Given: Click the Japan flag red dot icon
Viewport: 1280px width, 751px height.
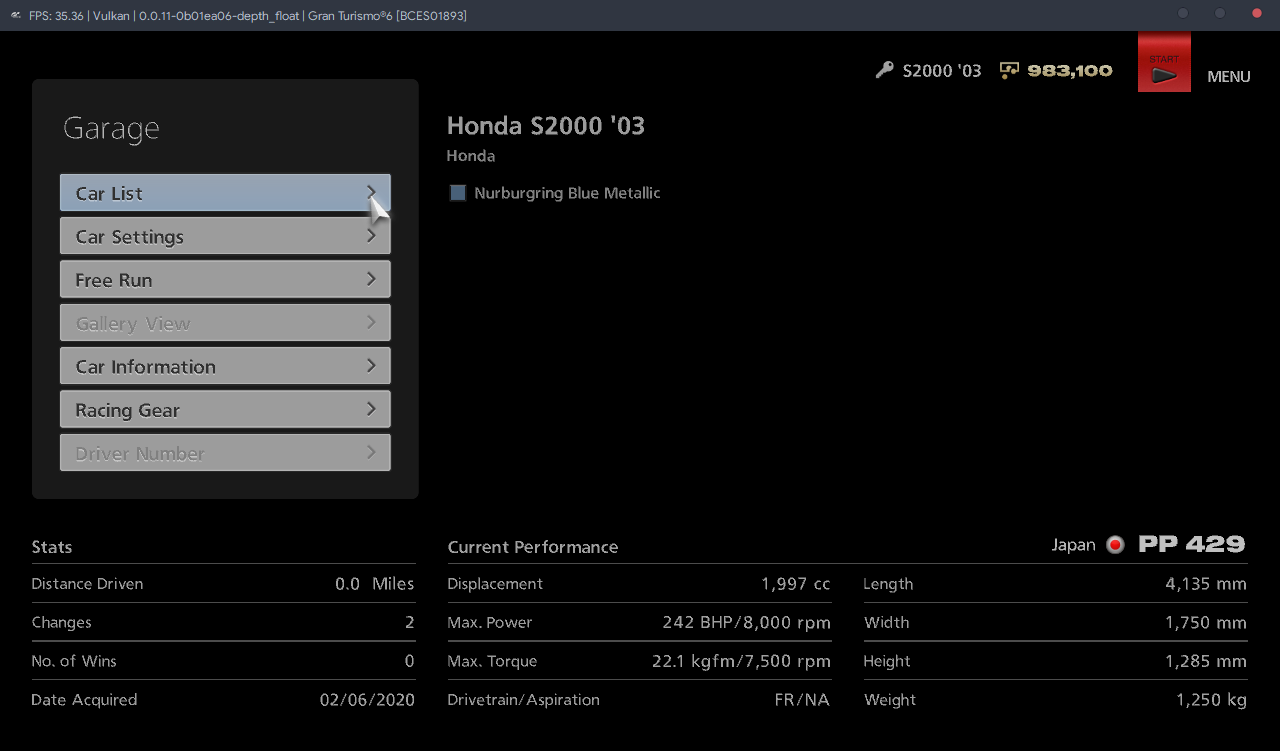Looking at the screenshot, I should [1115, 545].
